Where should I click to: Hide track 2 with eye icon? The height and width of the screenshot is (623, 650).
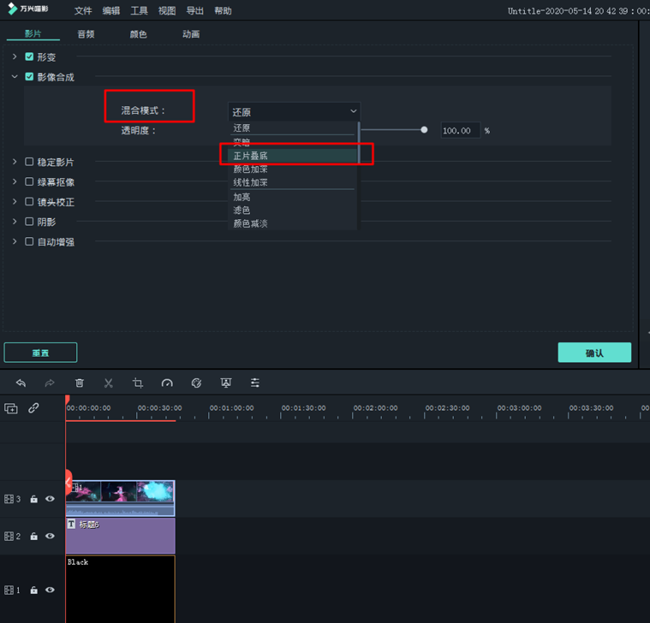[50, 536]
